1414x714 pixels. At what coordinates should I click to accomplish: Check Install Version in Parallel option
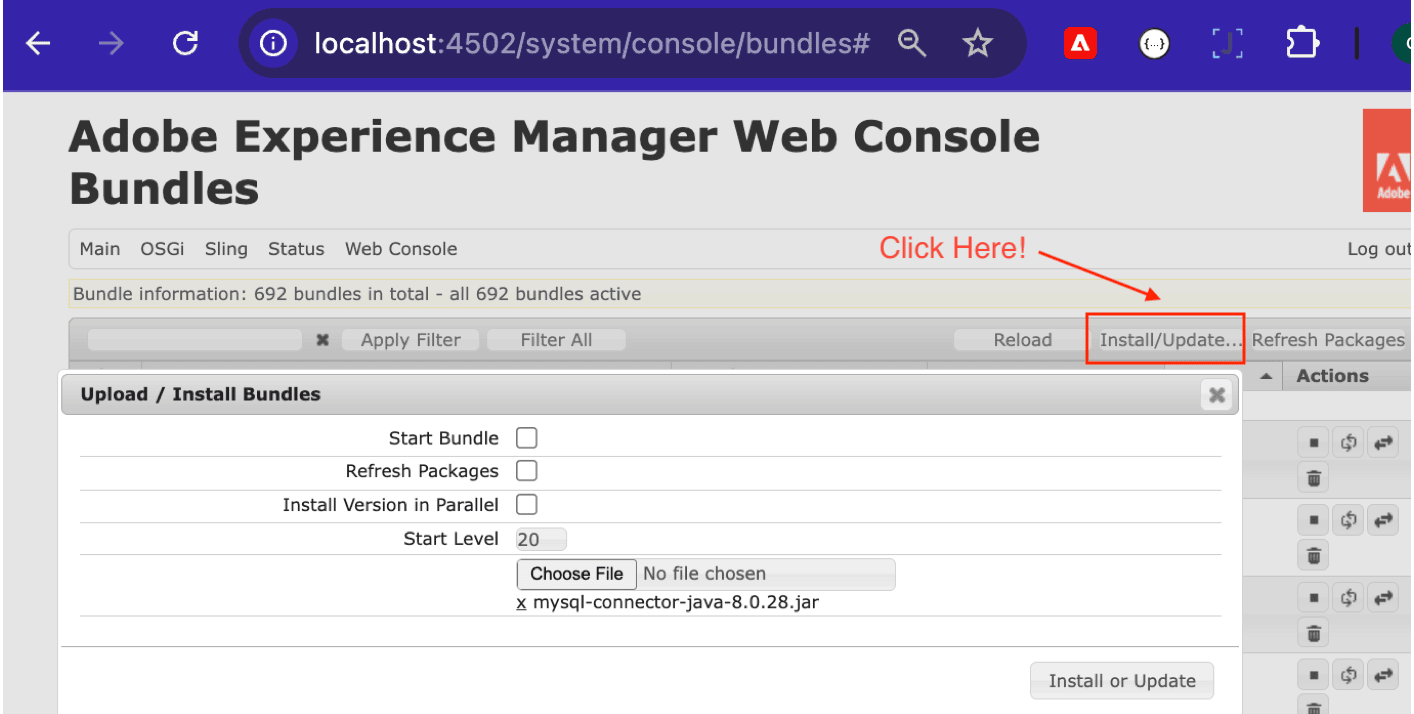[526, 505]
